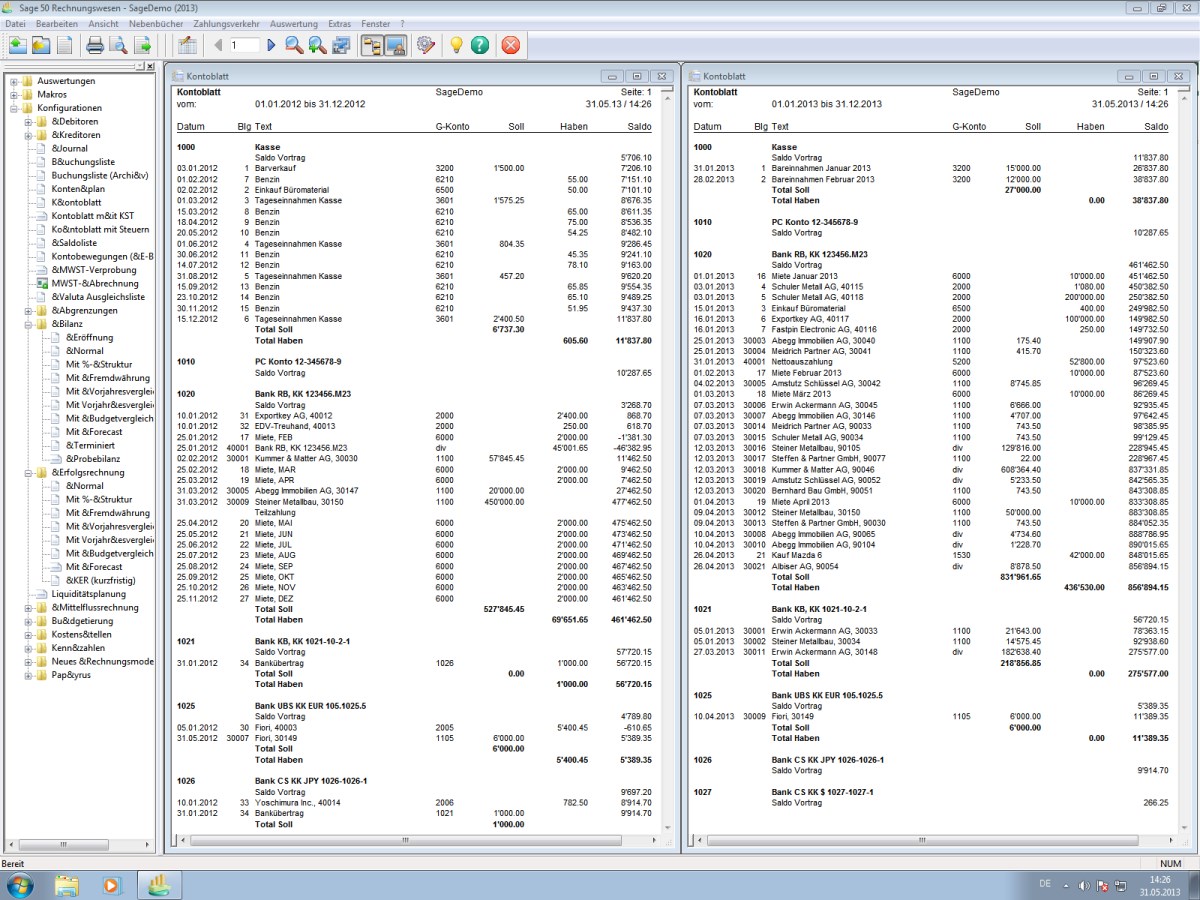The image size is (1200, 900).
Task: Expand the &Mittelflussrechnung folder
Action: coord(28,608)
